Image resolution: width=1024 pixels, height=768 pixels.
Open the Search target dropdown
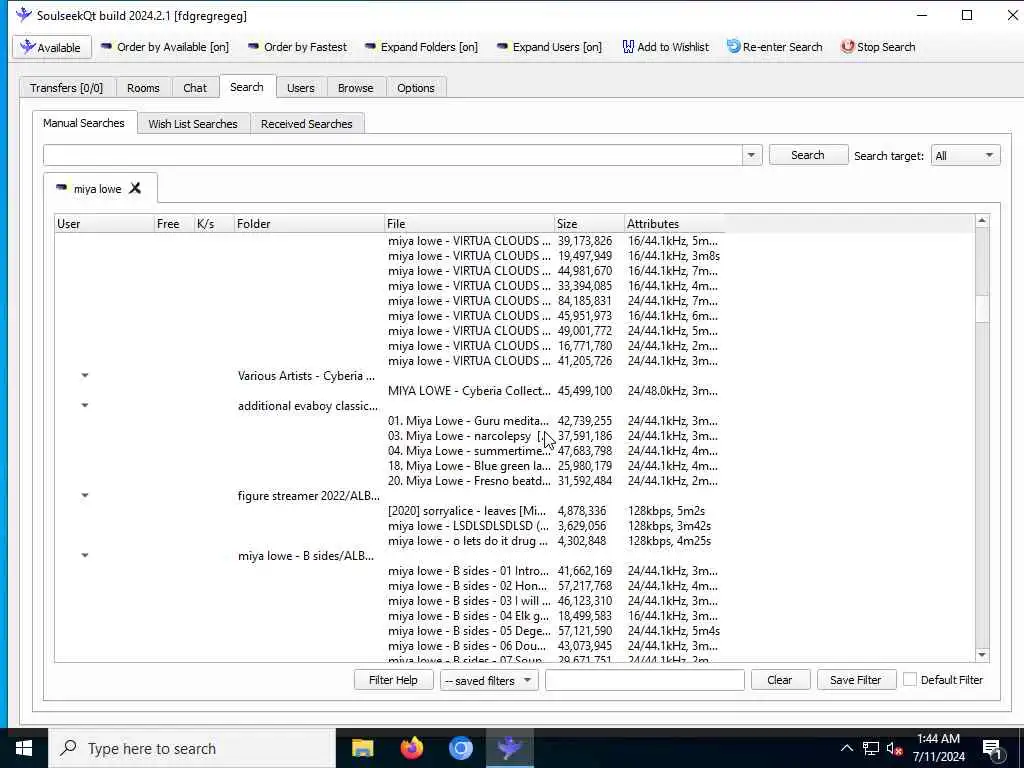point(965,155)
